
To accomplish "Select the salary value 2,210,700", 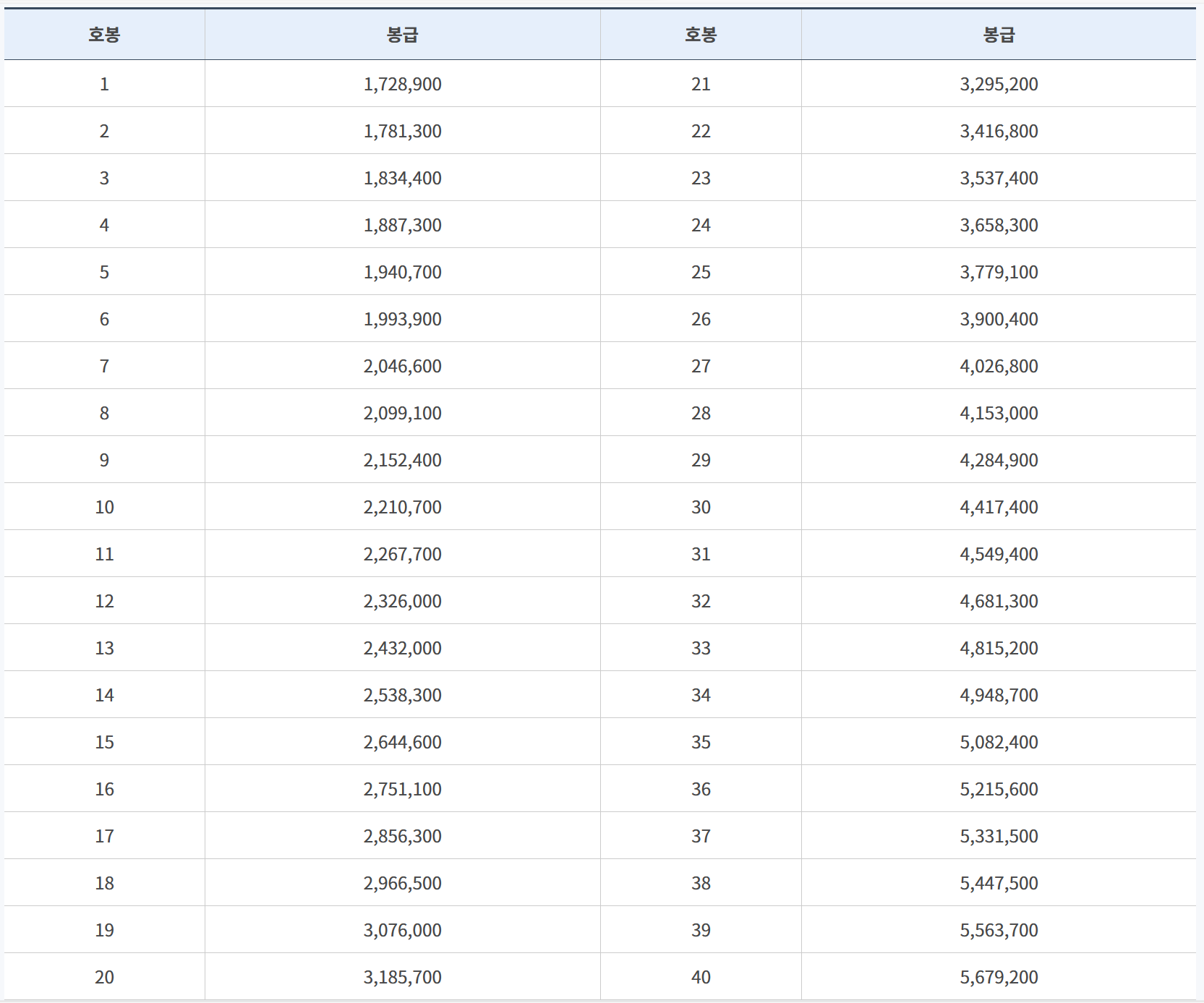I will (402, 507).
